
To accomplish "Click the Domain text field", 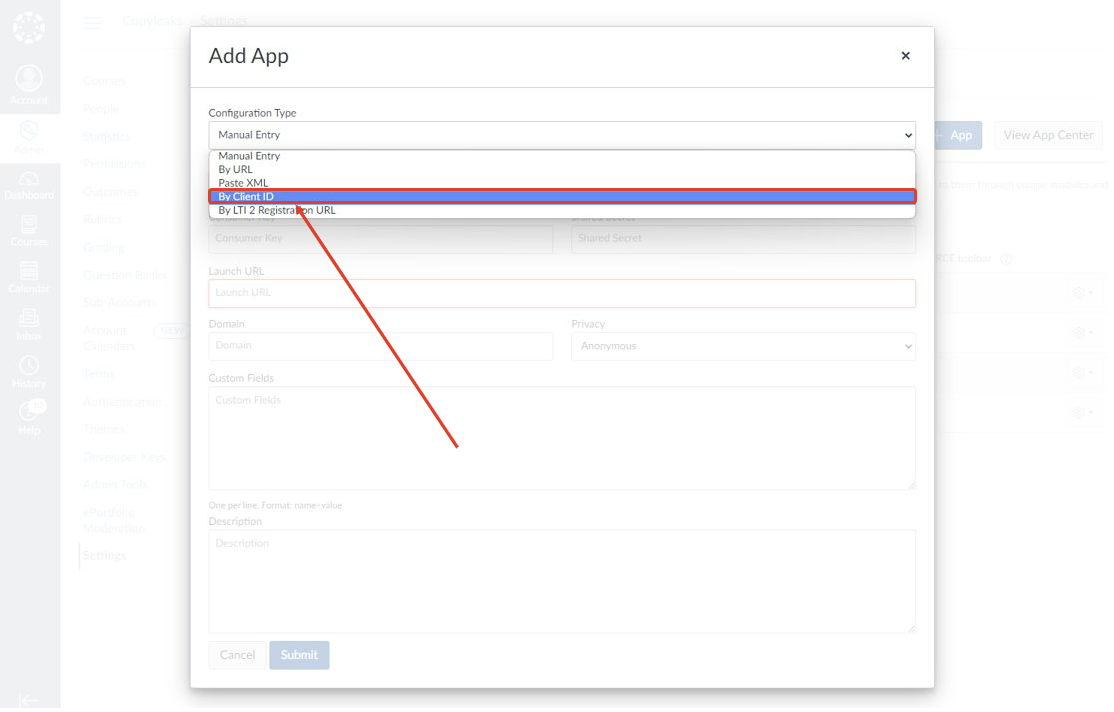I will [381, 346].
